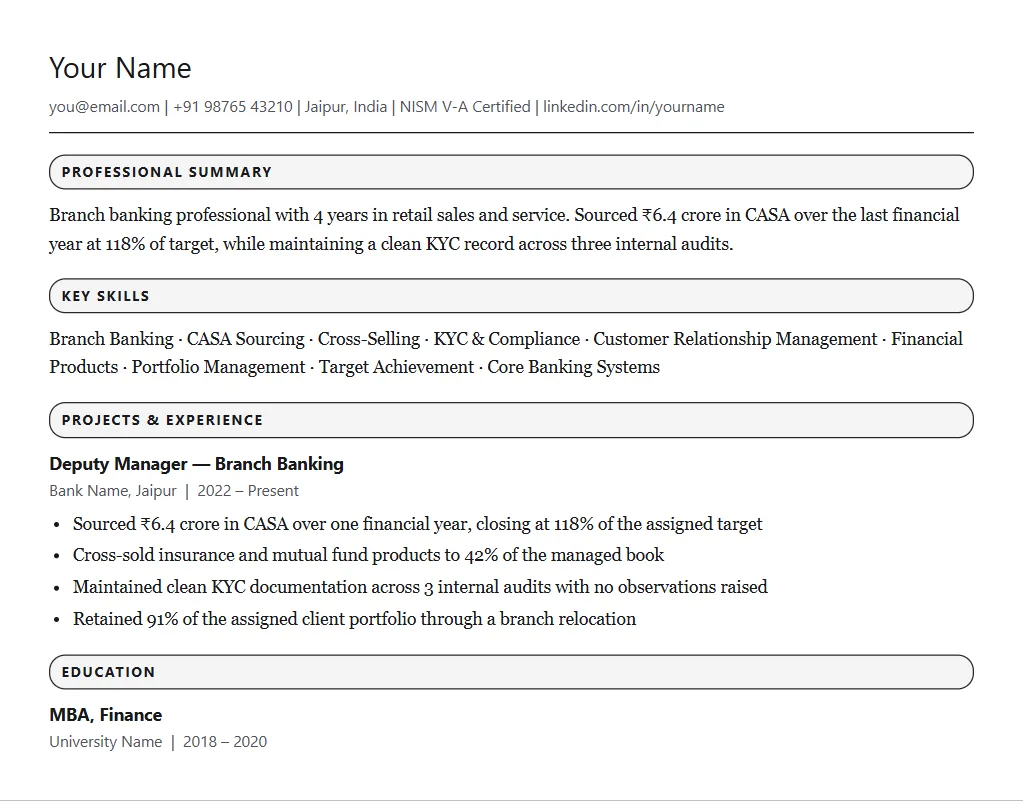Click bullet 'Cross-sold insurance and mutual fund'
Image resolution: width=1023 pixels, height=801 pixels.
(x=369, y=555)
